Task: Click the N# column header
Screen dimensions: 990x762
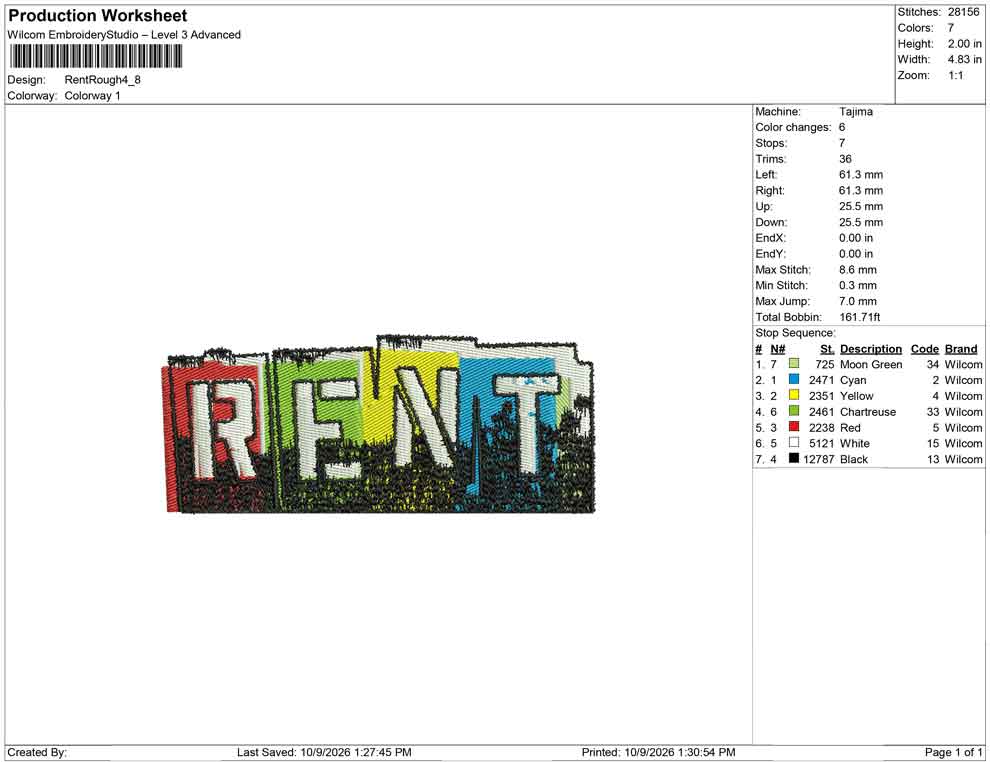Action: point(778,349)
